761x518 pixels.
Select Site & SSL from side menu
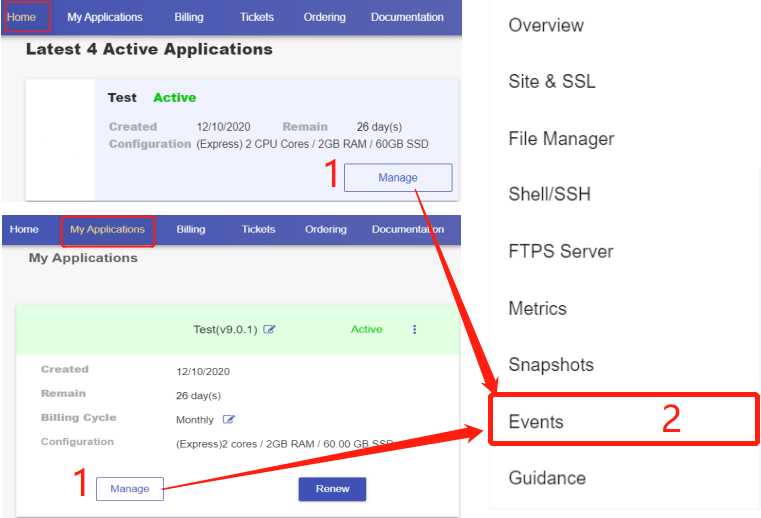coord(552,82)
